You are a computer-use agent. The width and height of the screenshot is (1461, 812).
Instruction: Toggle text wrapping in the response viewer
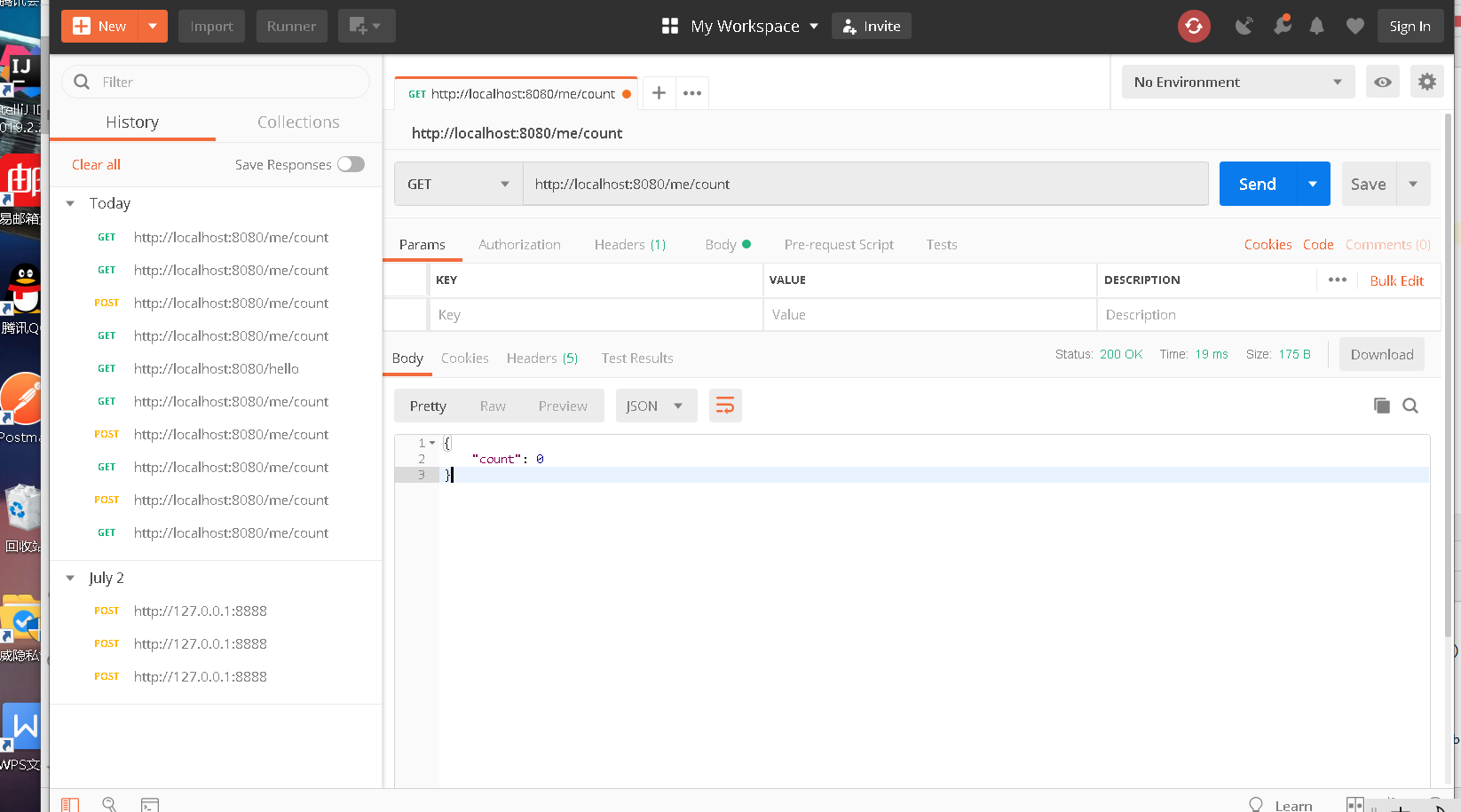point(725,406)
